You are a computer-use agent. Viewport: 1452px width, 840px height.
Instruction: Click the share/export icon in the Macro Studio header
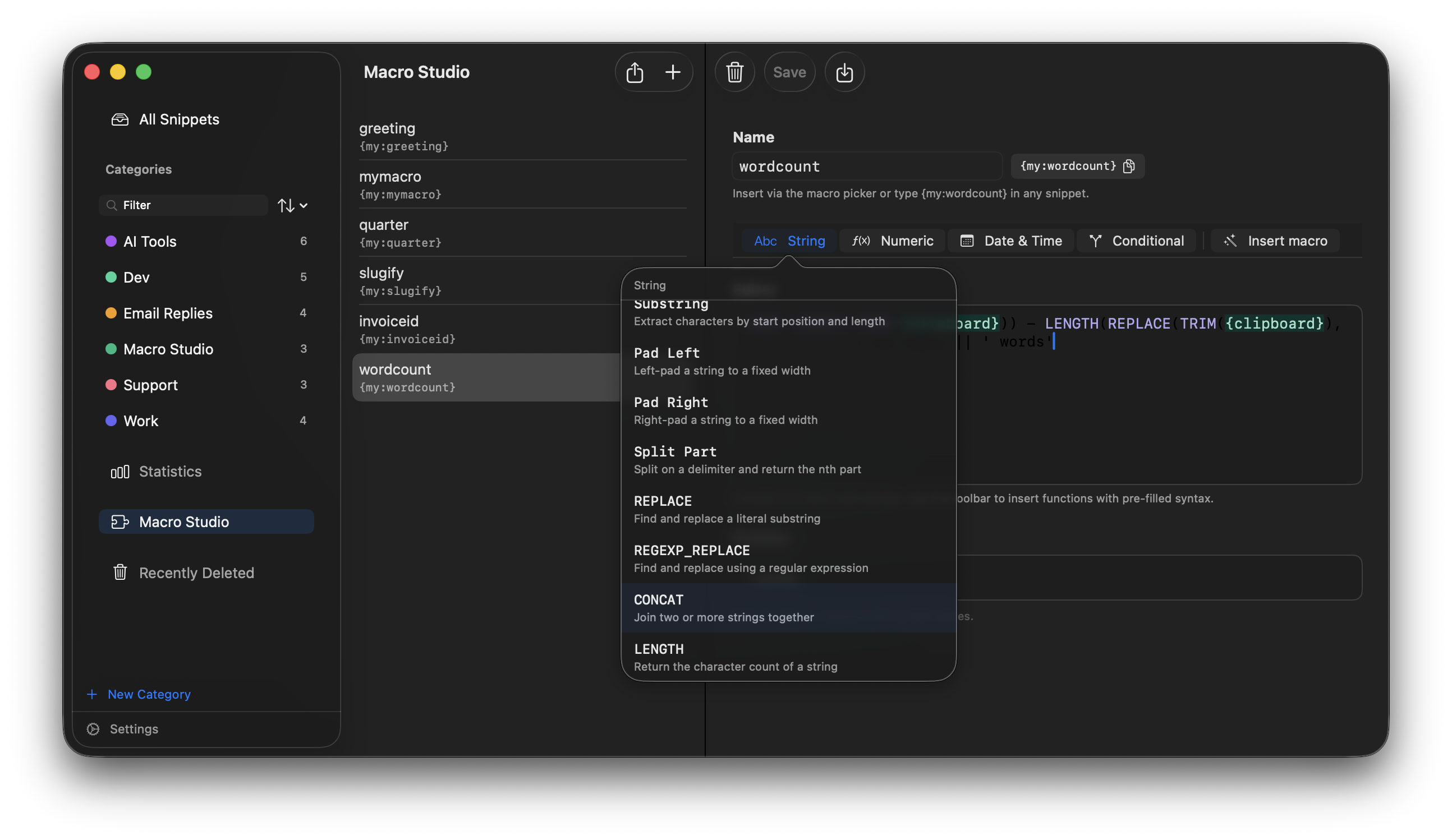pyautogui.click(x=635, y=72)
